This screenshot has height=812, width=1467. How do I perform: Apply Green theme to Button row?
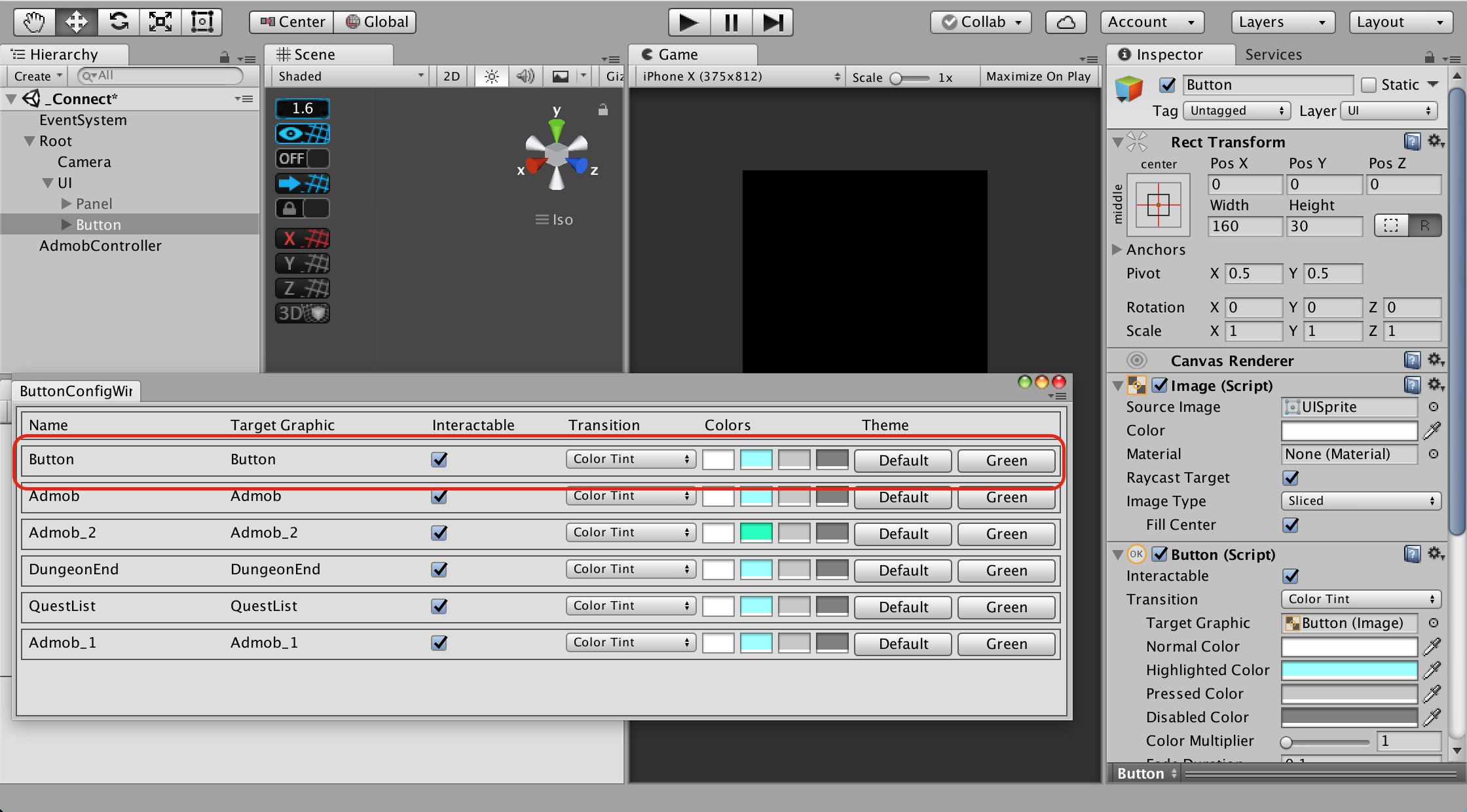point(1006,460)
